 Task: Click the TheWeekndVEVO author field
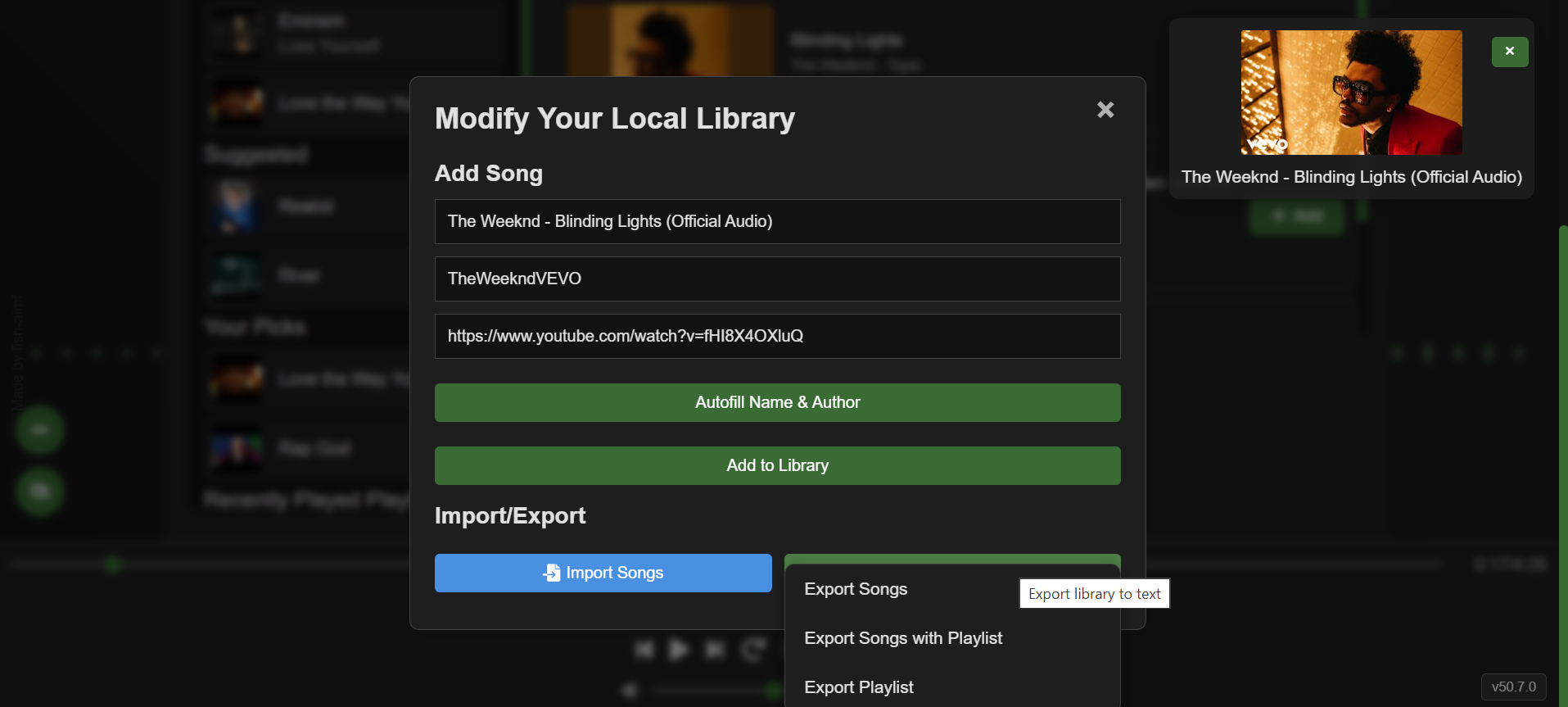coord(777,279)
